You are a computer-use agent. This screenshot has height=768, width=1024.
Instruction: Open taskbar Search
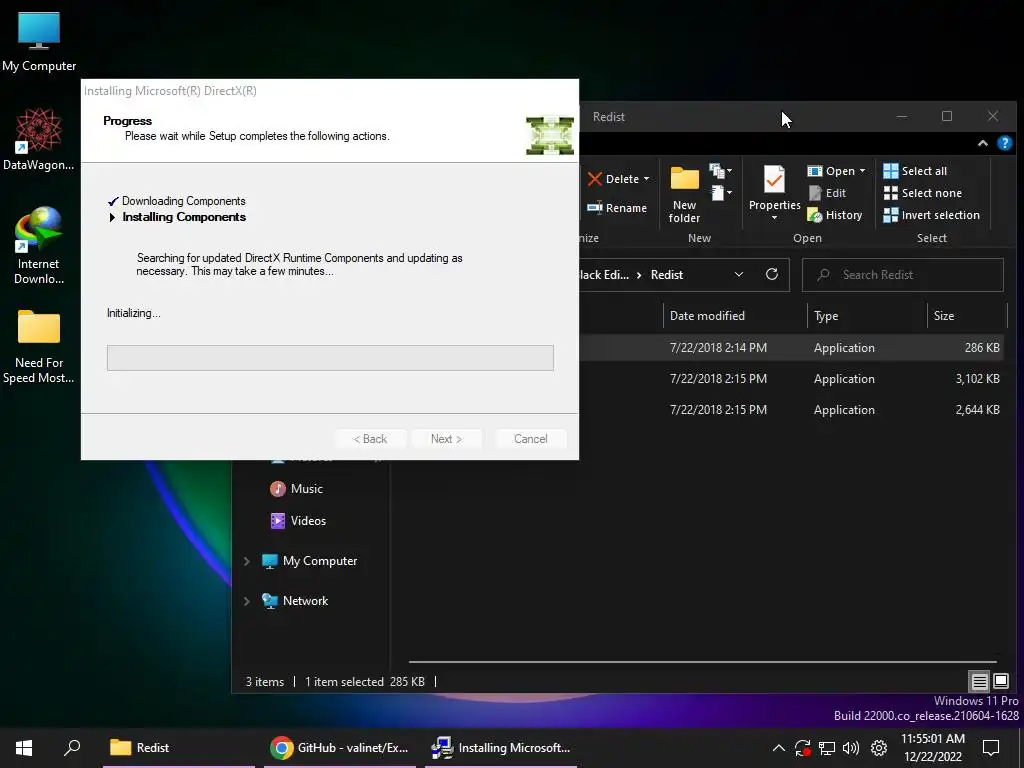(72, 748)
